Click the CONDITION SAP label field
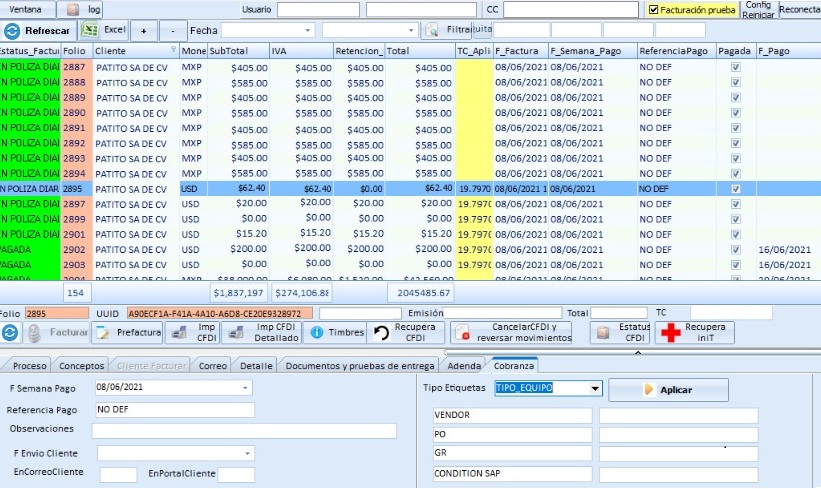The height and width of the screenshot is (489, 821). (513, 474)
